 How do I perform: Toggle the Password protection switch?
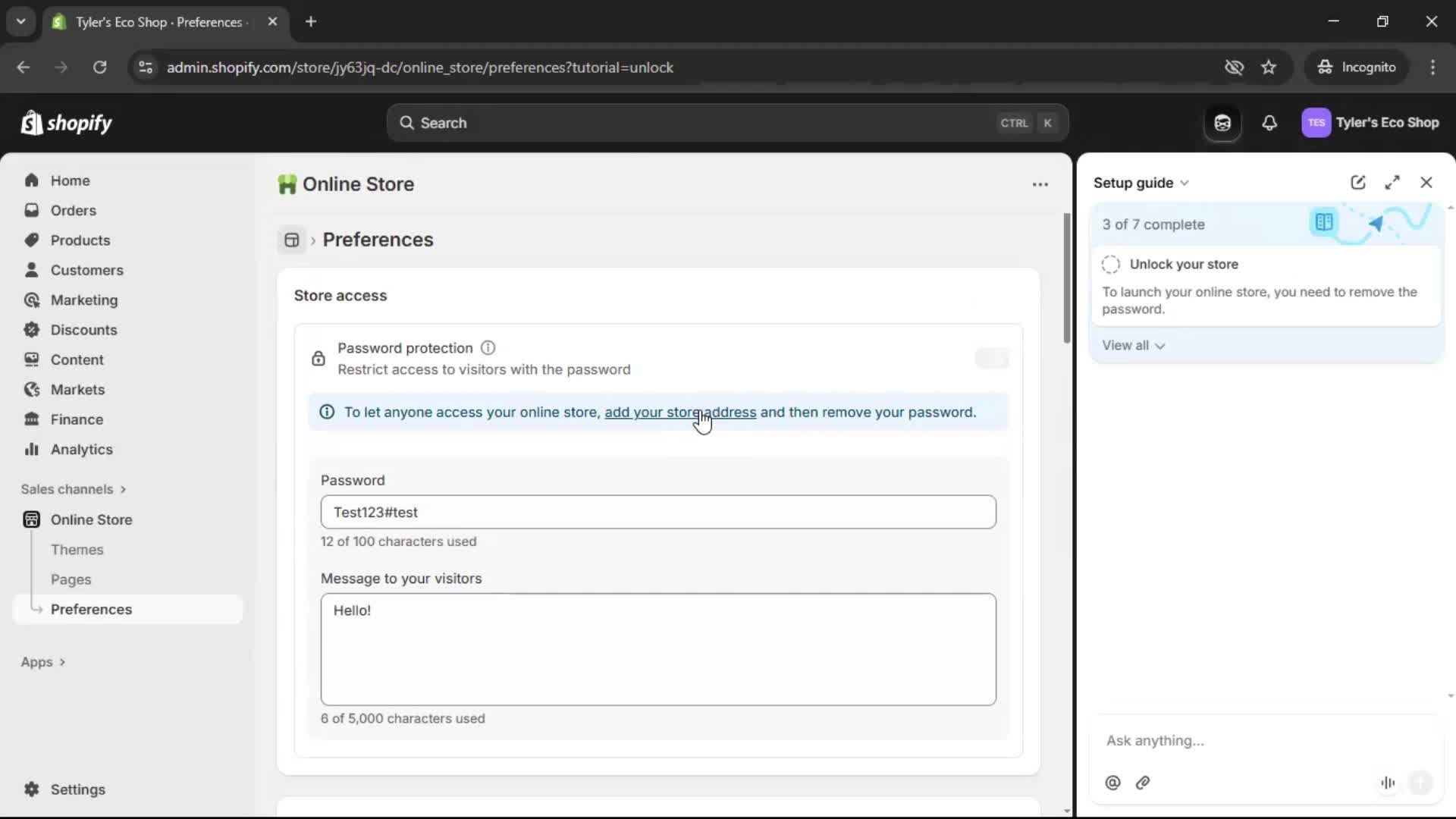pyautogui.click(x=993, y=357)
